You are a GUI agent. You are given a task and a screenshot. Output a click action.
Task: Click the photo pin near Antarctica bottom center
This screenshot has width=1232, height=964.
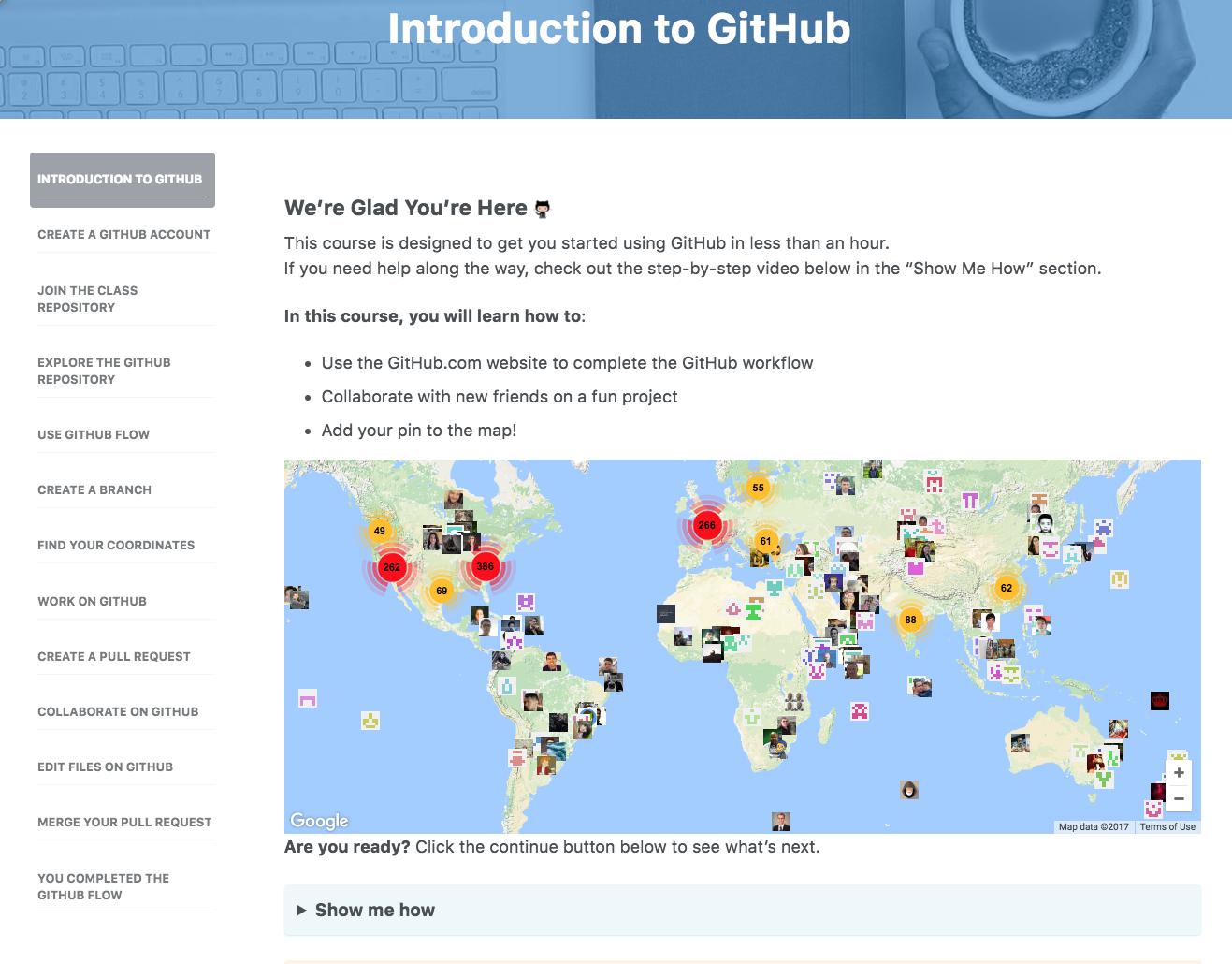(x=781, y=822)
